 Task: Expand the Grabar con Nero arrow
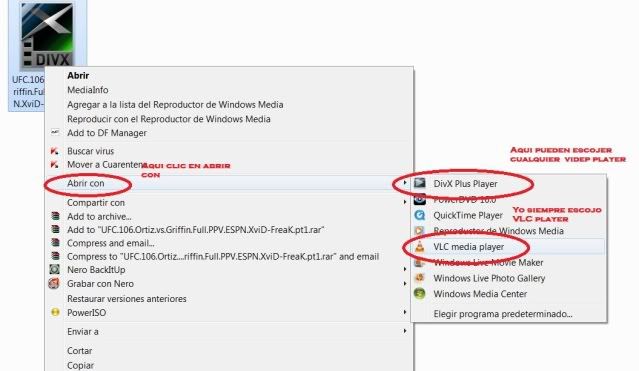tap(405, 283)
